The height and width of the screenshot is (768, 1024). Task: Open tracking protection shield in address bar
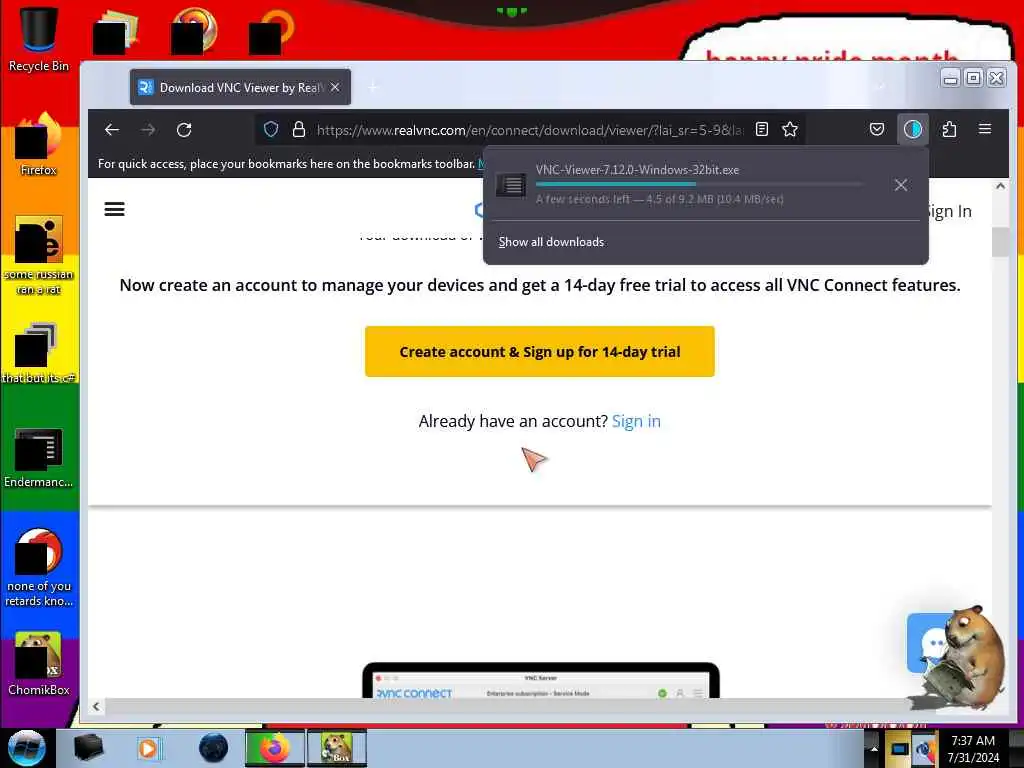pyautogui.click(x=271, y=129)
